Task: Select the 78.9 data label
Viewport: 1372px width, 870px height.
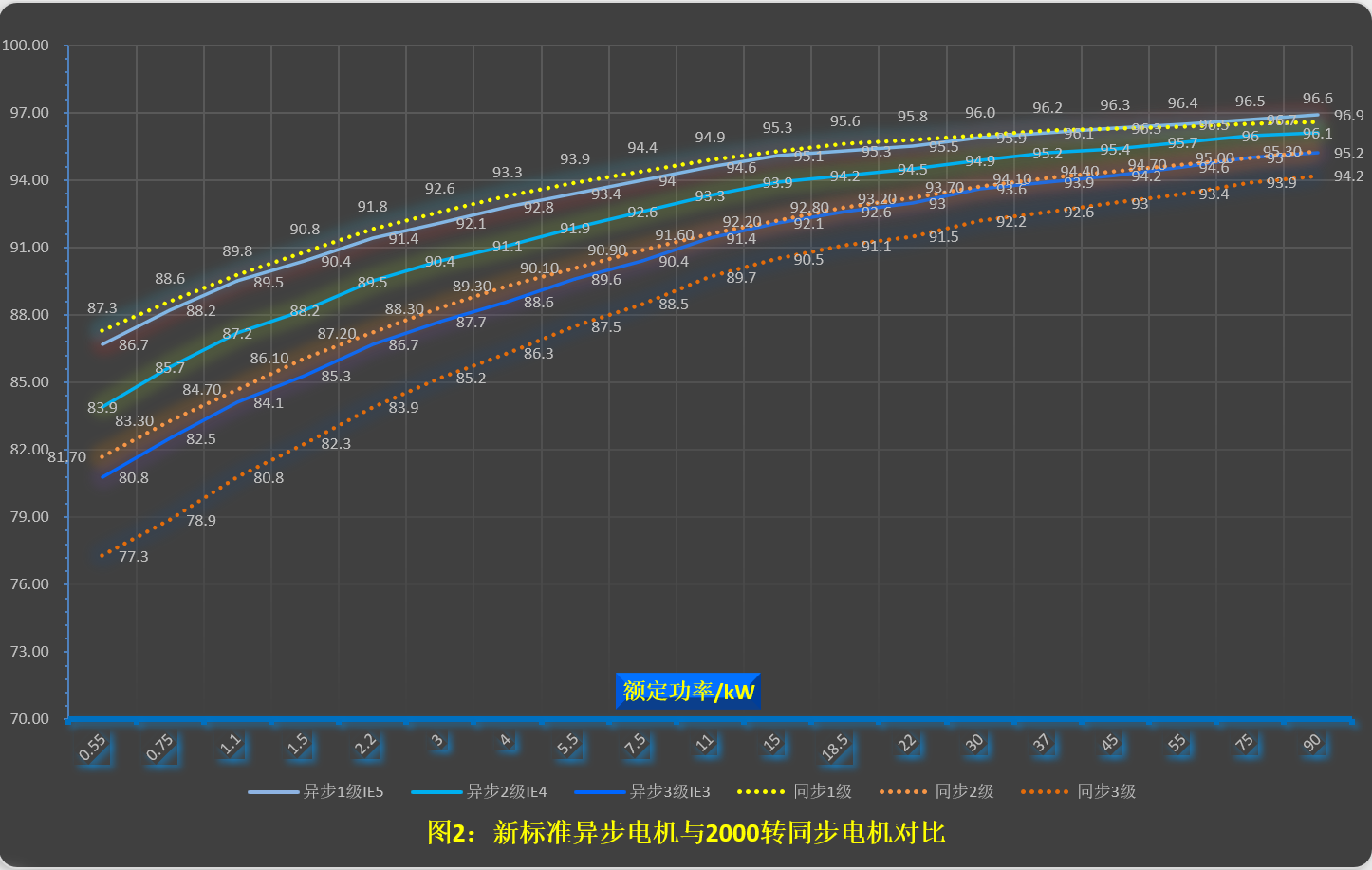Action: tap(201, 521)
